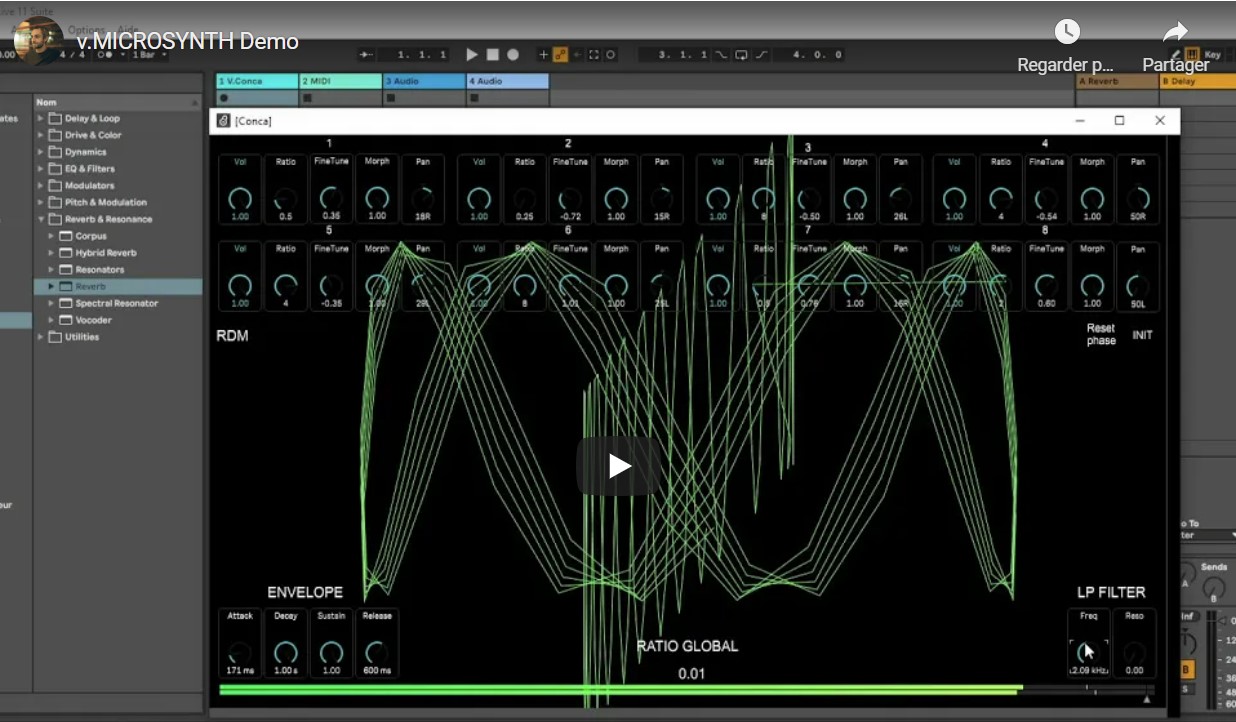This screenshot has width=1236, height=722.
Task: Collapse the Reverb & Resonance folder
Action: pos(42,219)
